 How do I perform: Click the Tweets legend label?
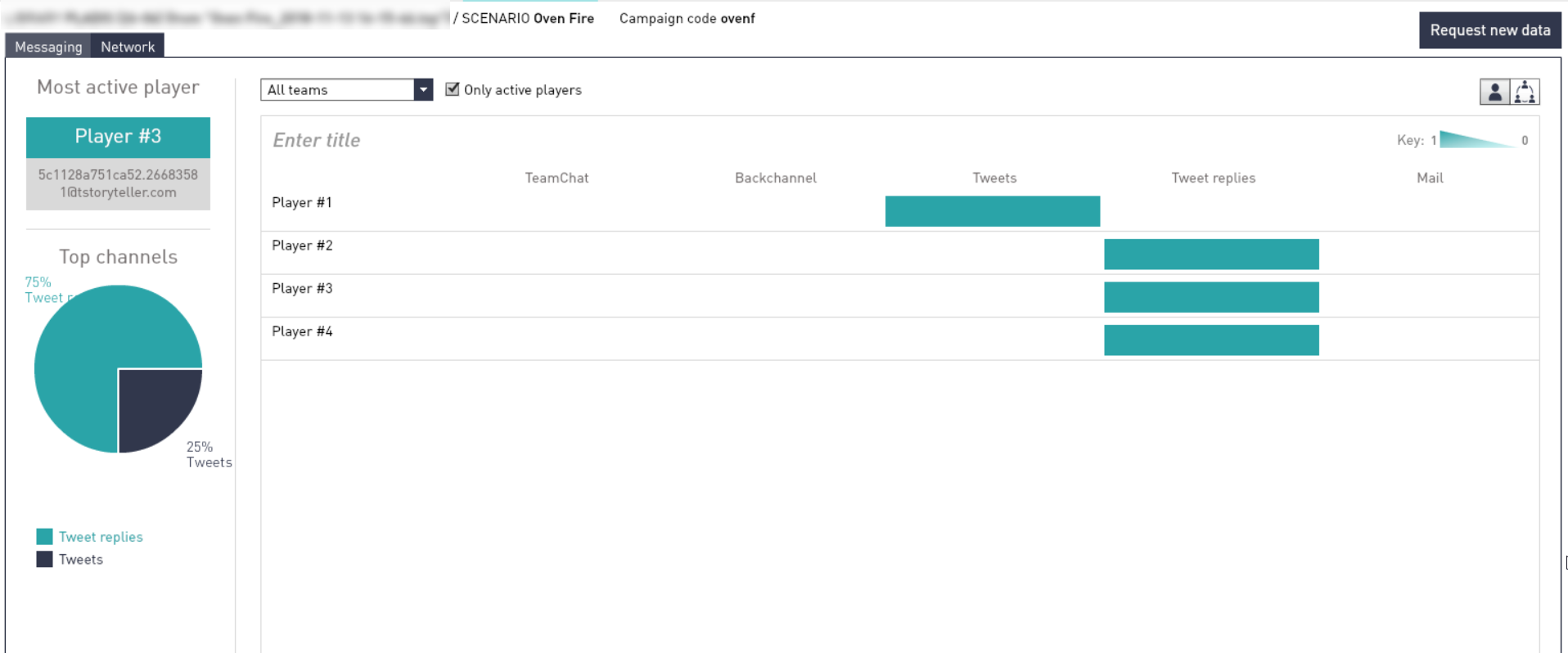click(x=81, y=560)
